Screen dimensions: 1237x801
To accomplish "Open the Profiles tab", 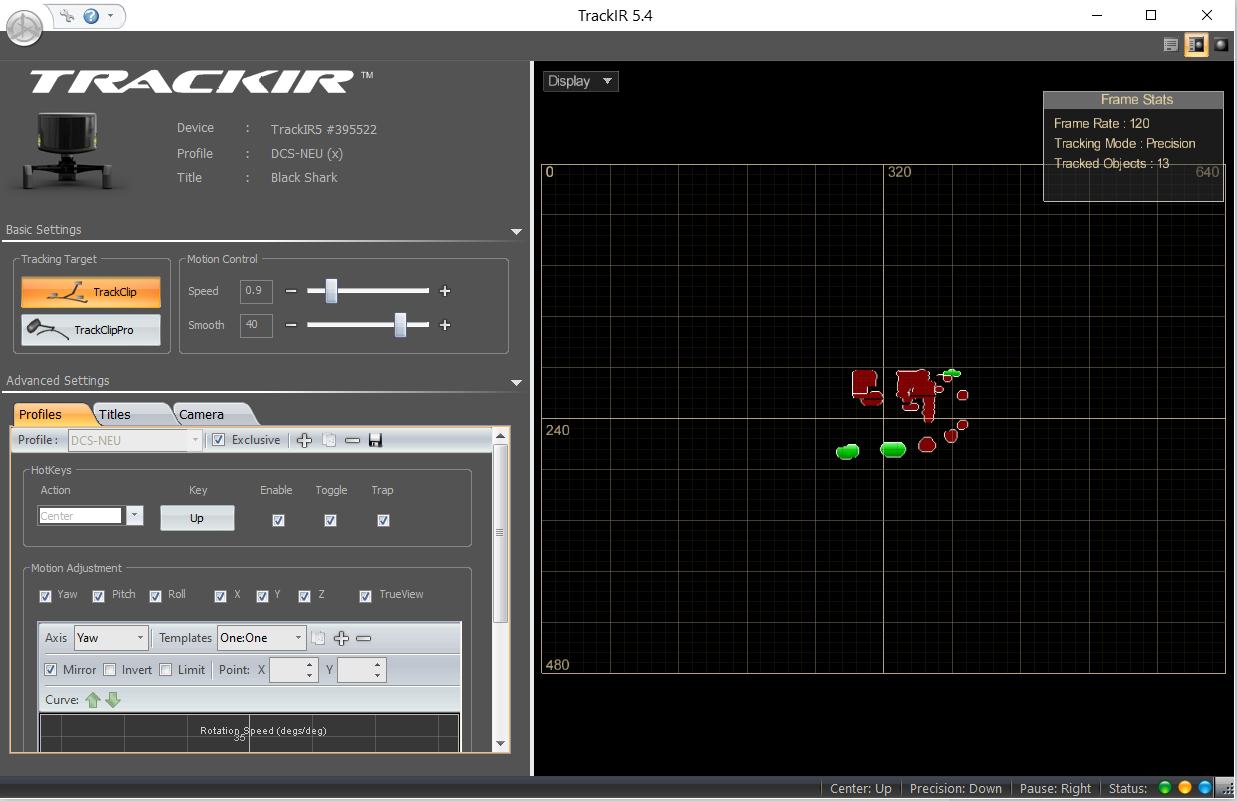I will (x=48, y=414).
